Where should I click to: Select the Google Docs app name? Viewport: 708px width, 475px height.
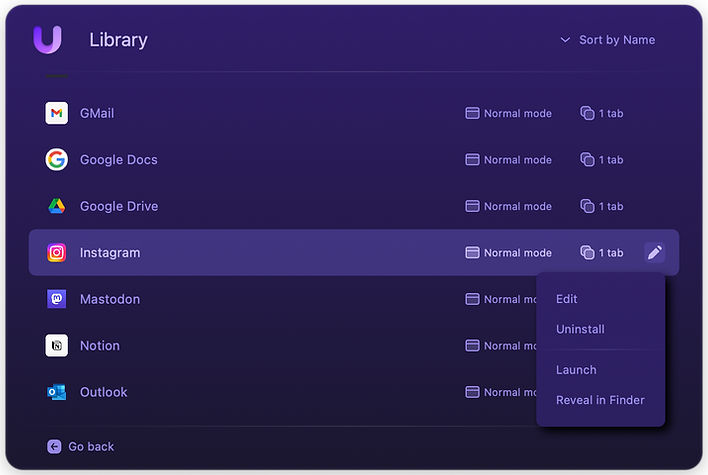[x=119, y=159]
